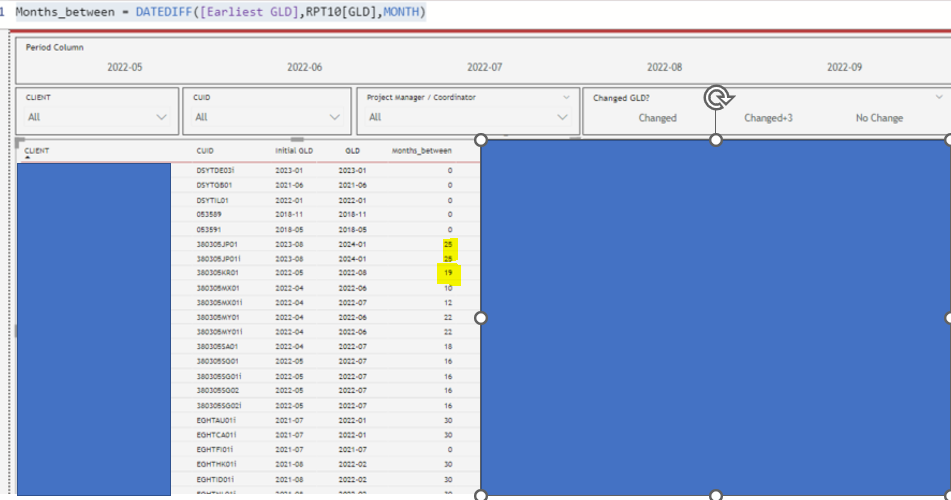Select 2022-05 in the Period Column slicer
Screen dimensions: 951x500
[125, 67]
